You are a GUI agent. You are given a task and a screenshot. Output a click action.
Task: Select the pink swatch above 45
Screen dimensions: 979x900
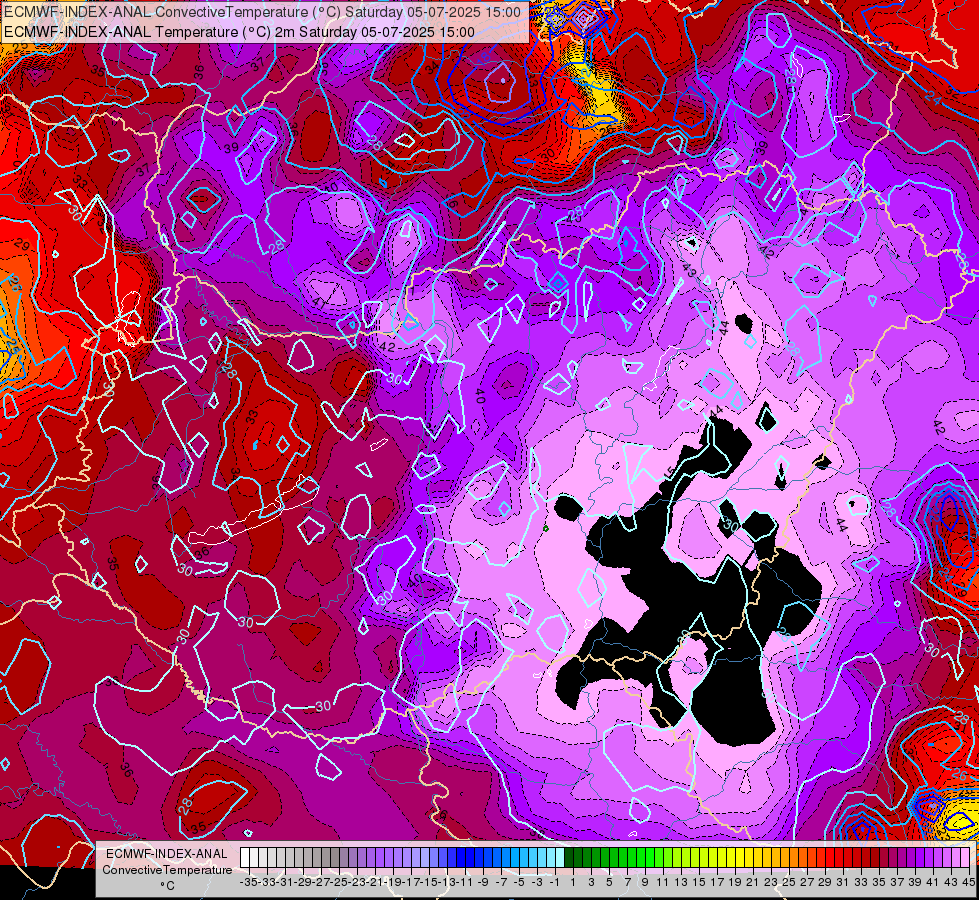coord(965,857)
